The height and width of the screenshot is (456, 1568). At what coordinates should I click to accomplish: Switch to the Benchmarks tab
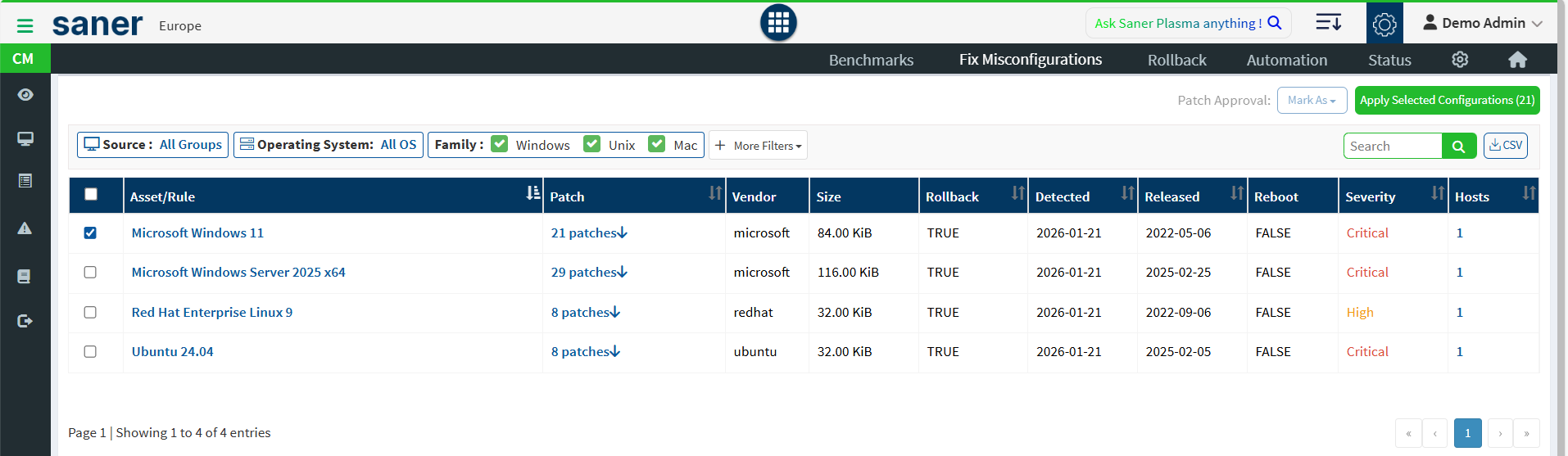(x=870, y=60)
